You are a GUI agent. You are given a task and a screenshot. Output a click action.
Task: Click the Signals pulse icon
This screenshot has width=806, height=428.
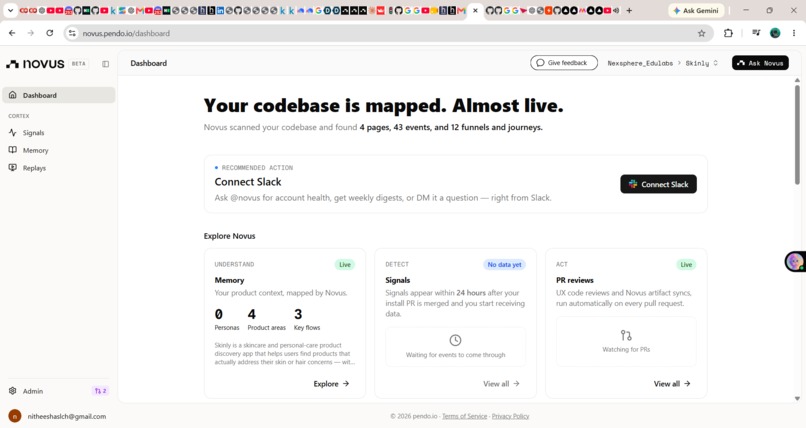(x=13, y=133)
